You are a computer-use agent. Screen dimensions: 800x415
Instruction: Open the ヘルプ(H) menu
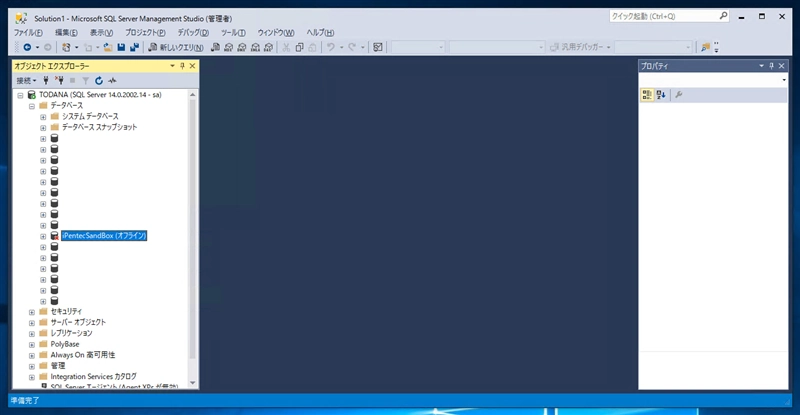point(320,33)
